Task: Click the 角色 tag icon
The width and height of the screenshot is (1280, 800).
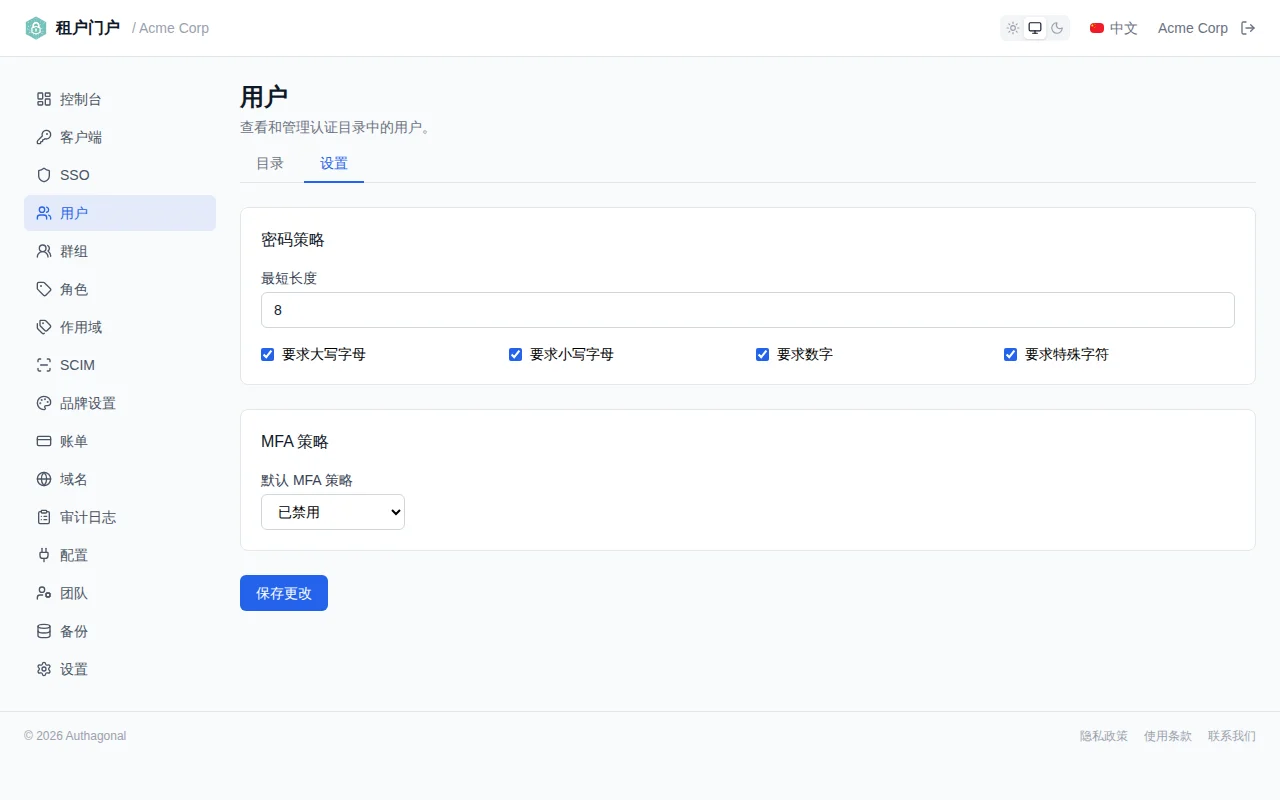Action: 44,289
